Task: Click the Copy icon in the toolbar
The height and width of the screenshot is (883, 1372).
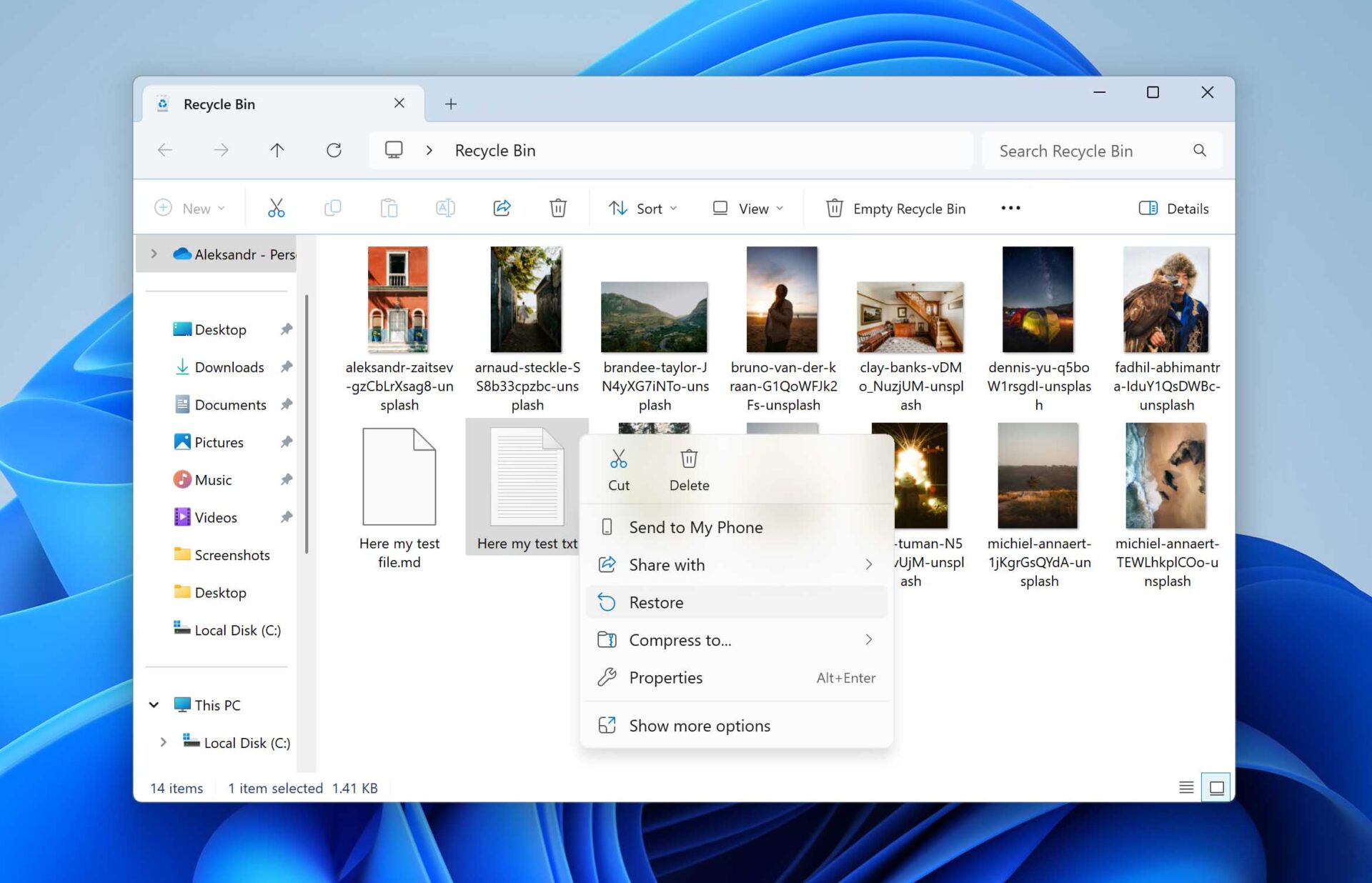Action: click(332, 208)
